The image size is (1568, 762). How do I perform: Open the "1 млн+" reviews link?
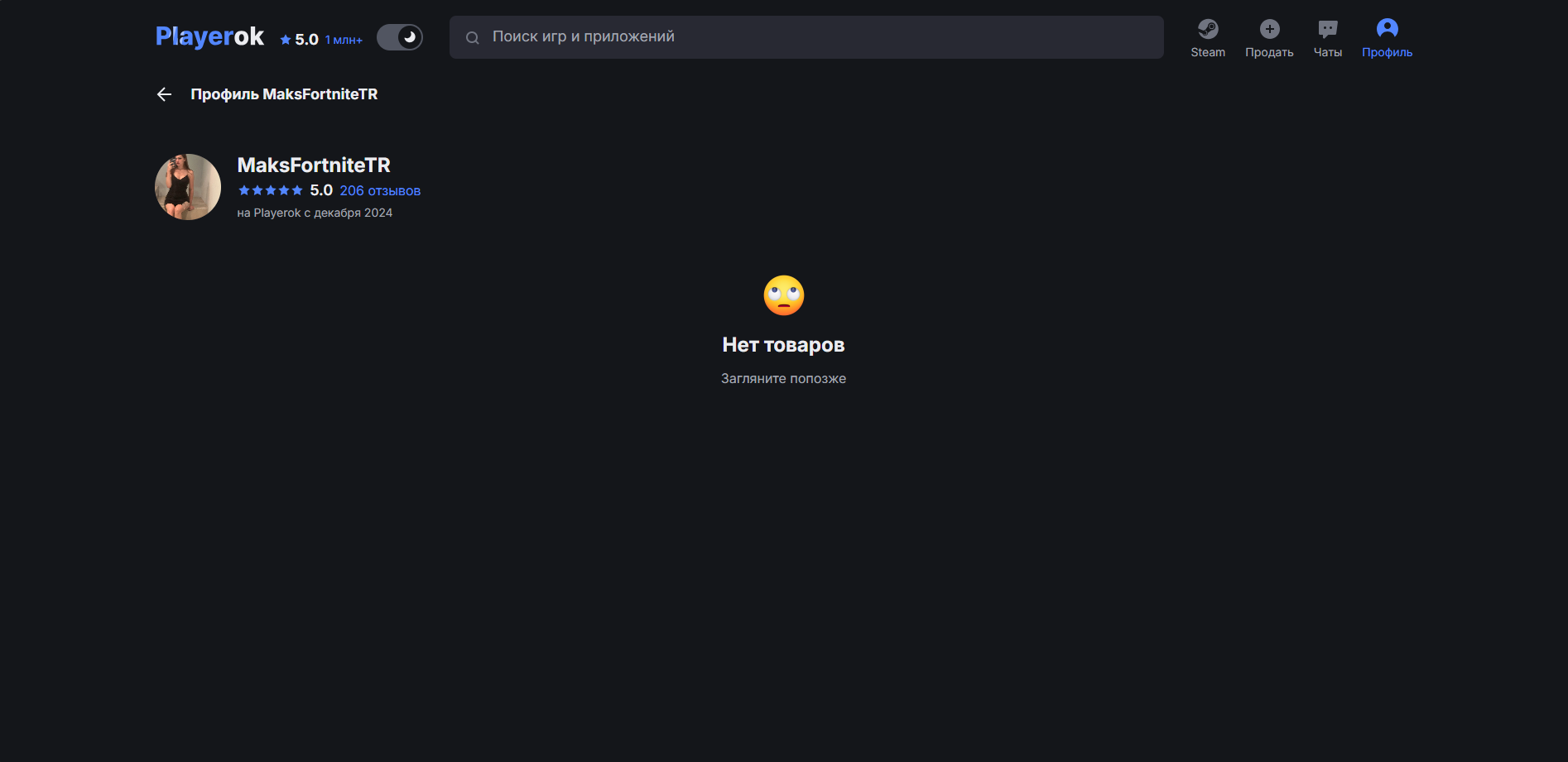coord(344,40)
